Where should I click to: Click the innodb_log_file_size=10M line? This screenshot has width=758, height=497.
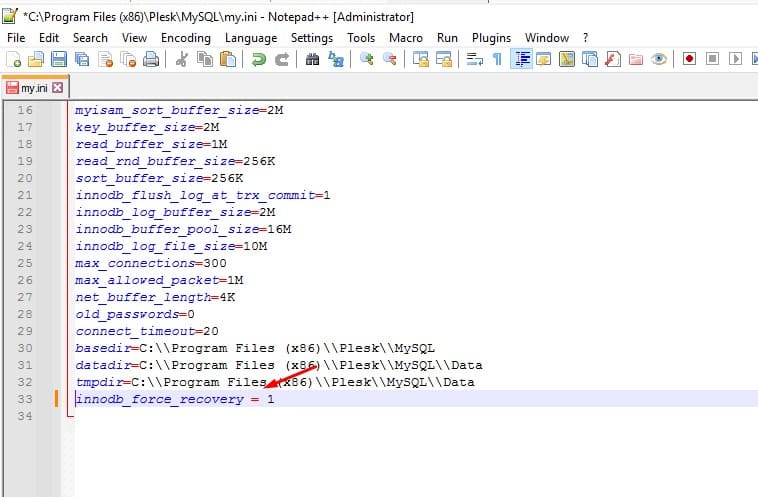click(x=171, y=246)
